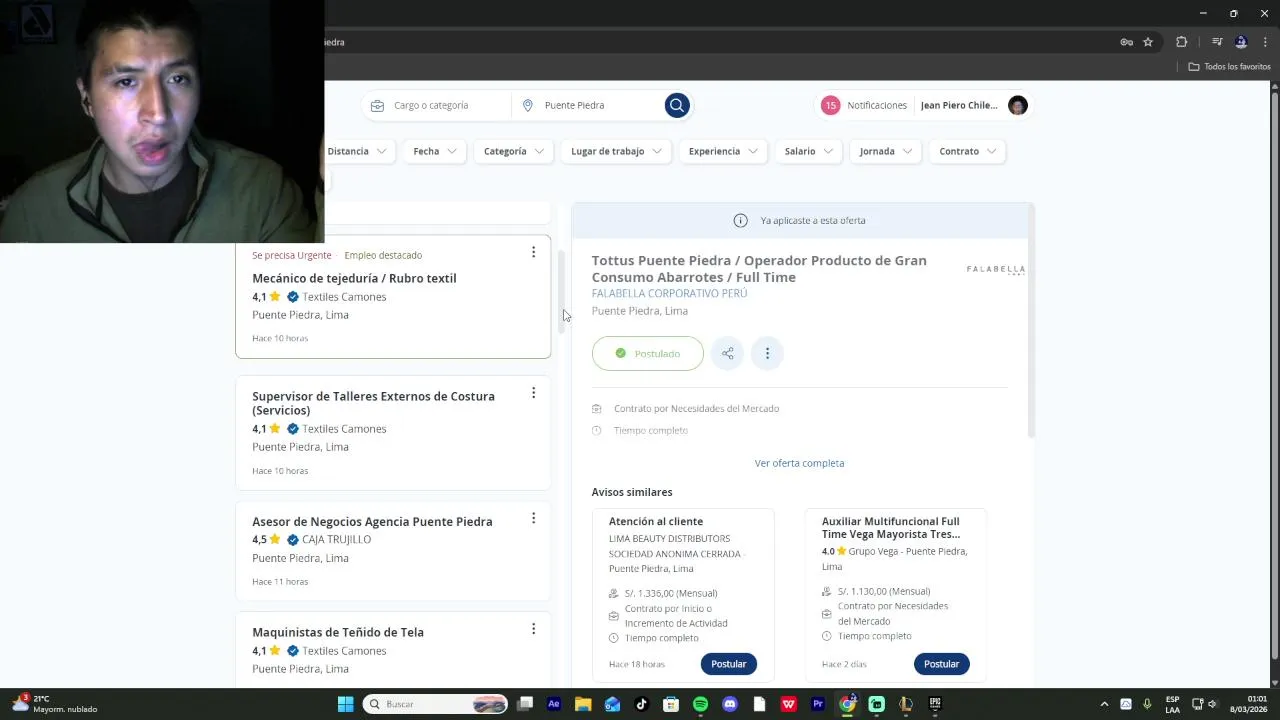Postular to Auxiliar Multifuncional job
Viewport: 1280px width, 720px height.
941,664
